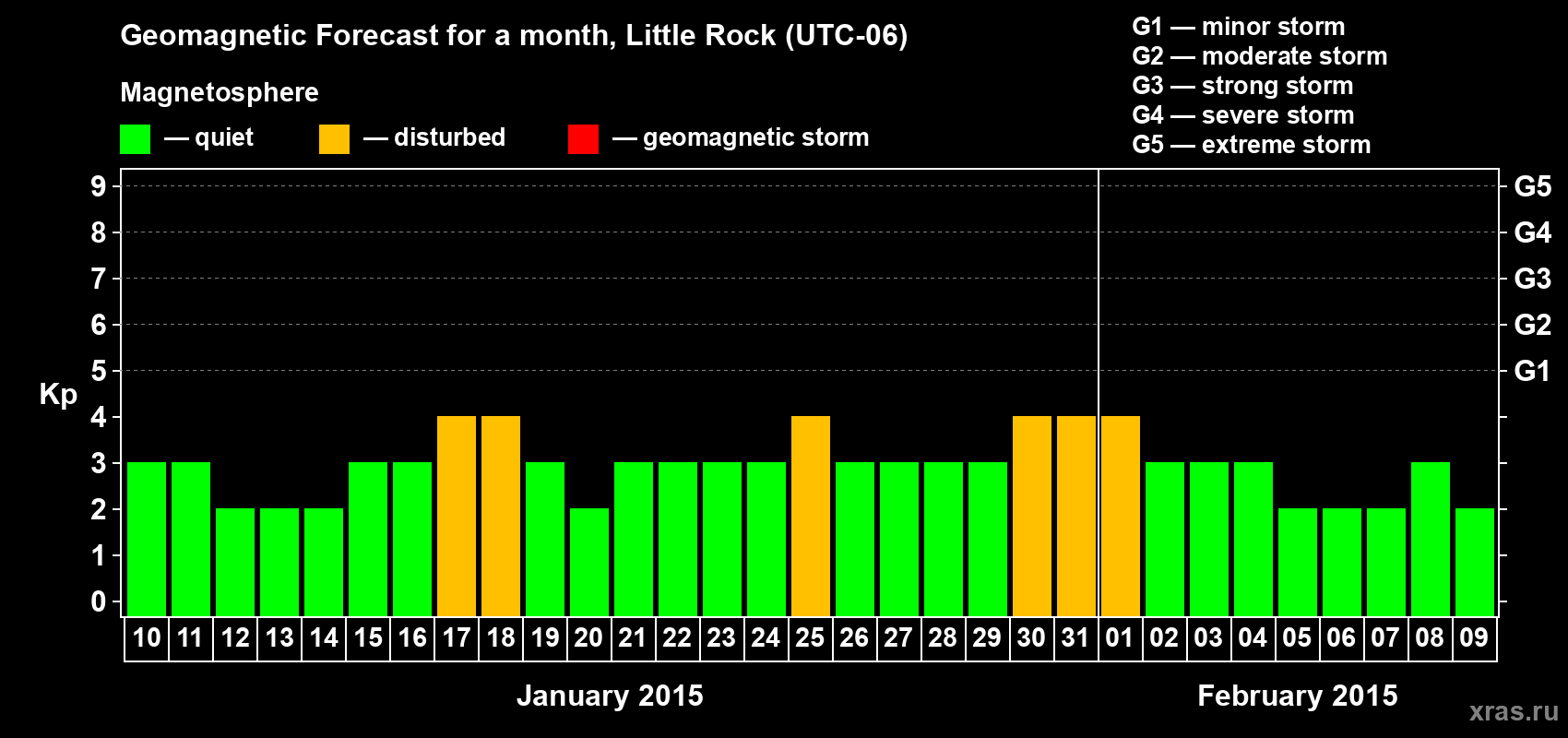Click the January 2015 month label
Screen dimensions: 1568x738
610,696
